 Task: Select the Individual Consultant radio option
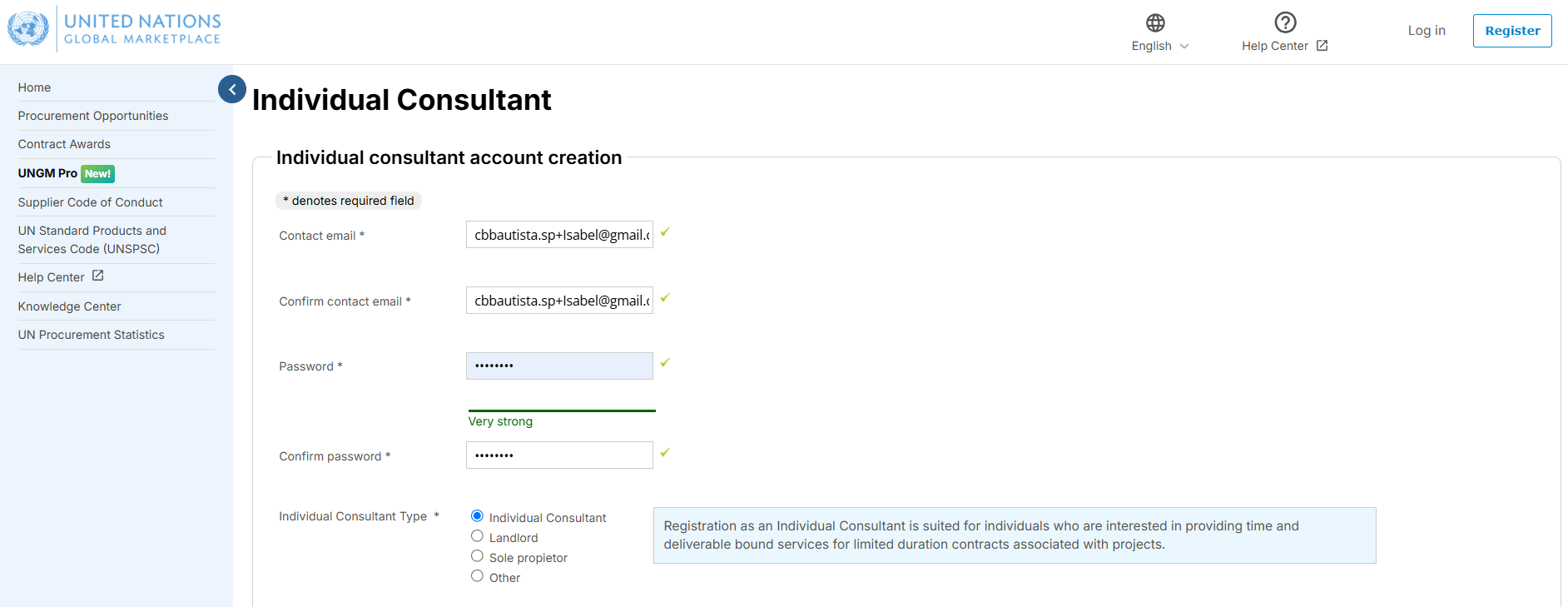(x=477, y=516)
